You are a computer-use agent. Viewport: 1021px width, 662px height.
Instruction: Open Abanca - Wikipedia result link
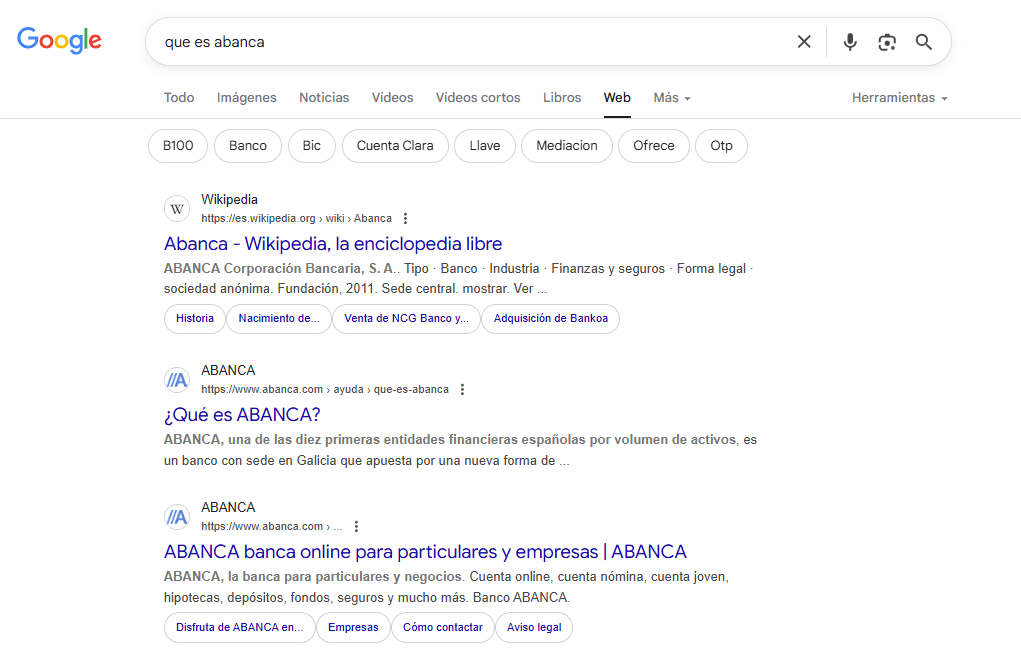[333, 244]
